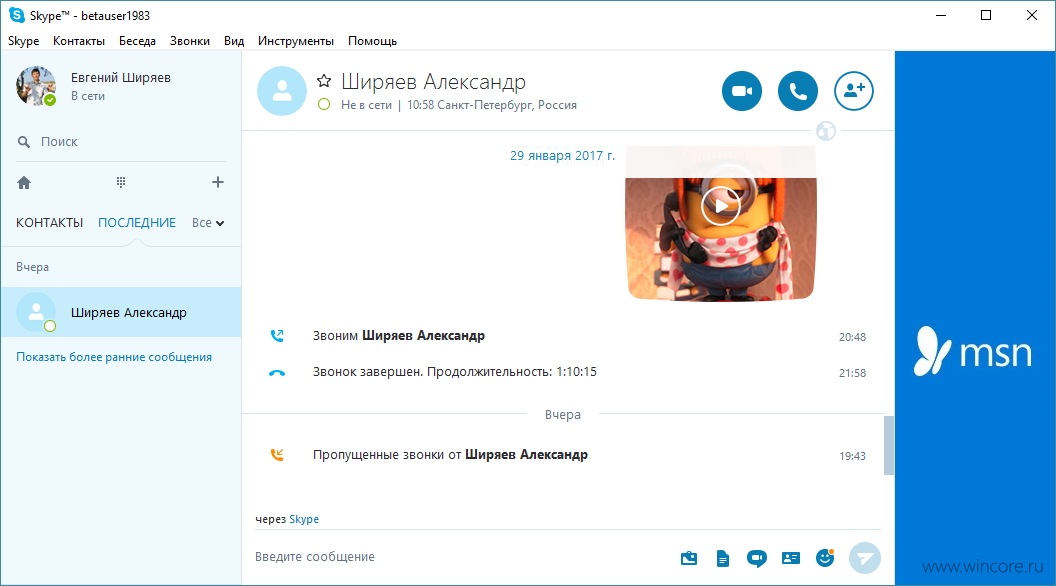Click the send message button
Screen dimensions: 1056x586
(865, 558)
